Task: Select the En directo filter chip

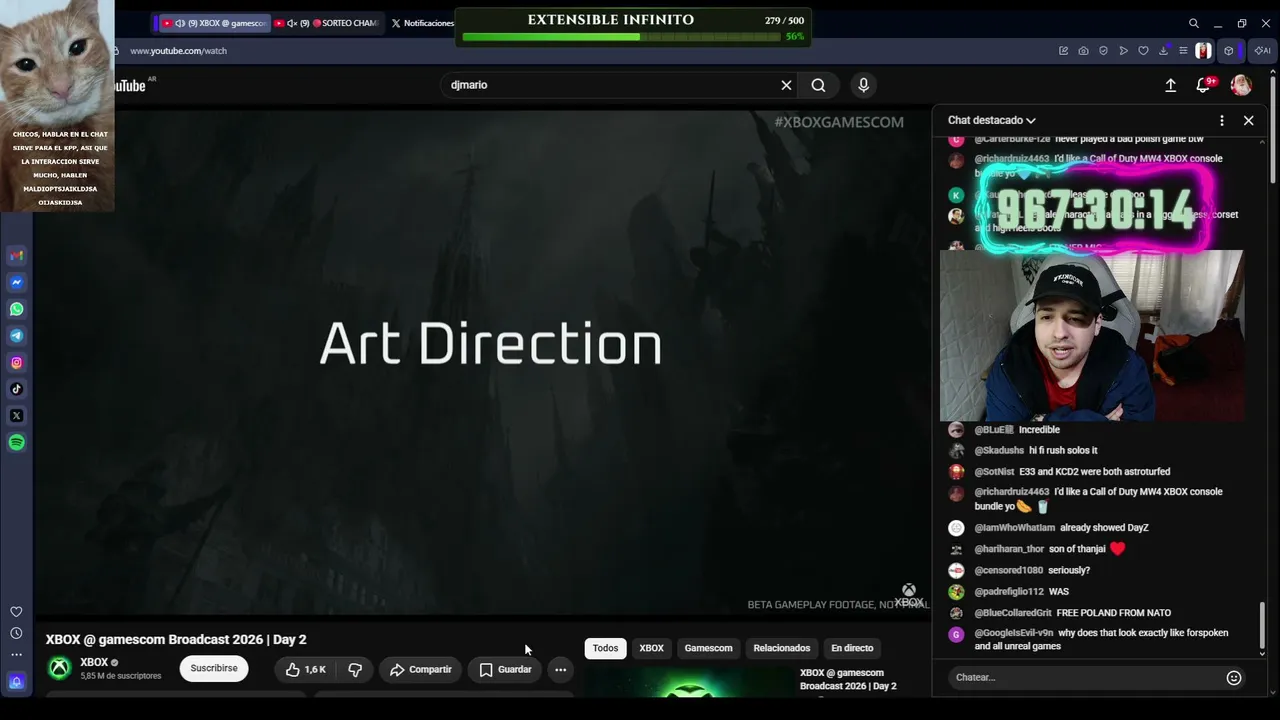Action: tap(852, 648)
